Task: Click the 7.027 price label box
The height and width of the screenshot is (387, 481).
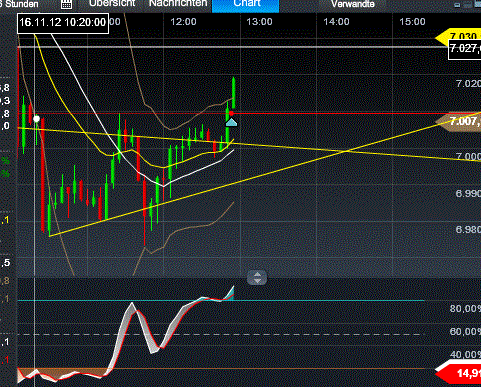Action: pos(465,49)
